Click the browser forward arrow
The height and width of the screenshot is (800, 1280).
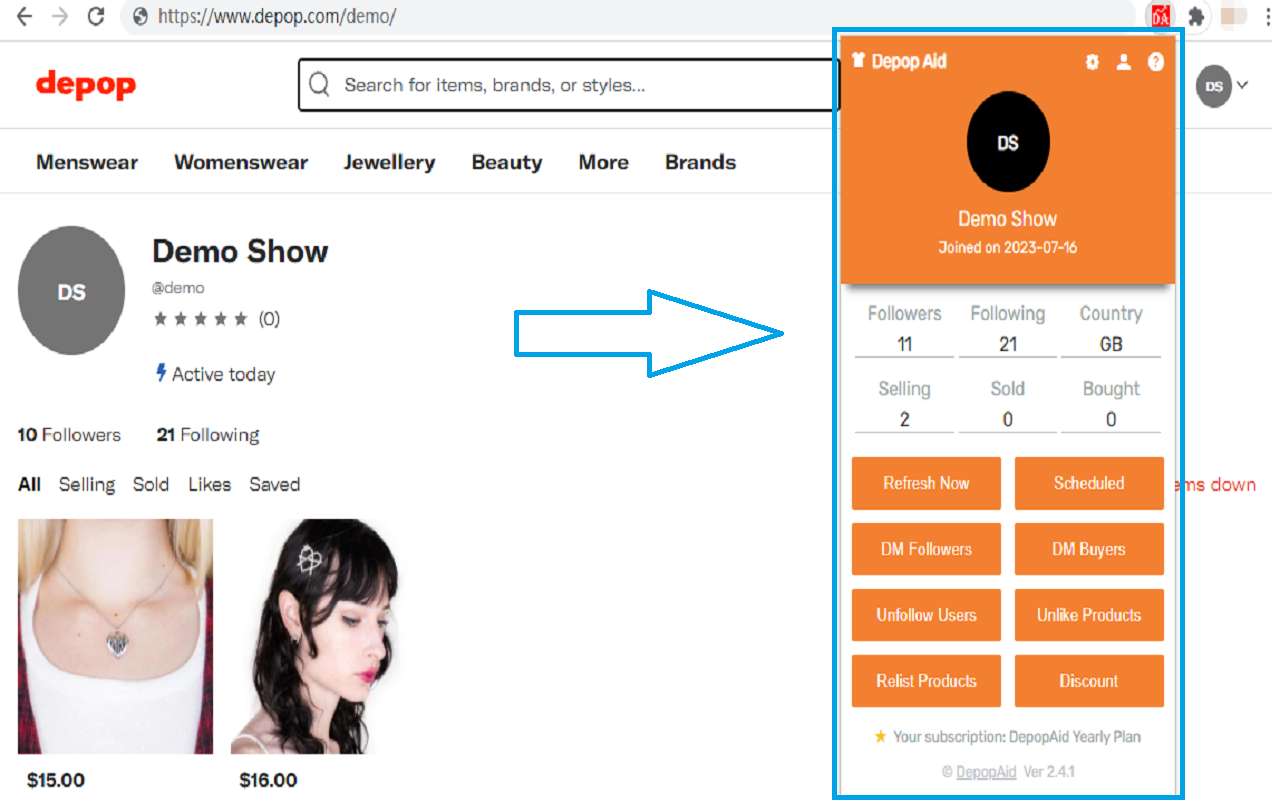[60, 16]
